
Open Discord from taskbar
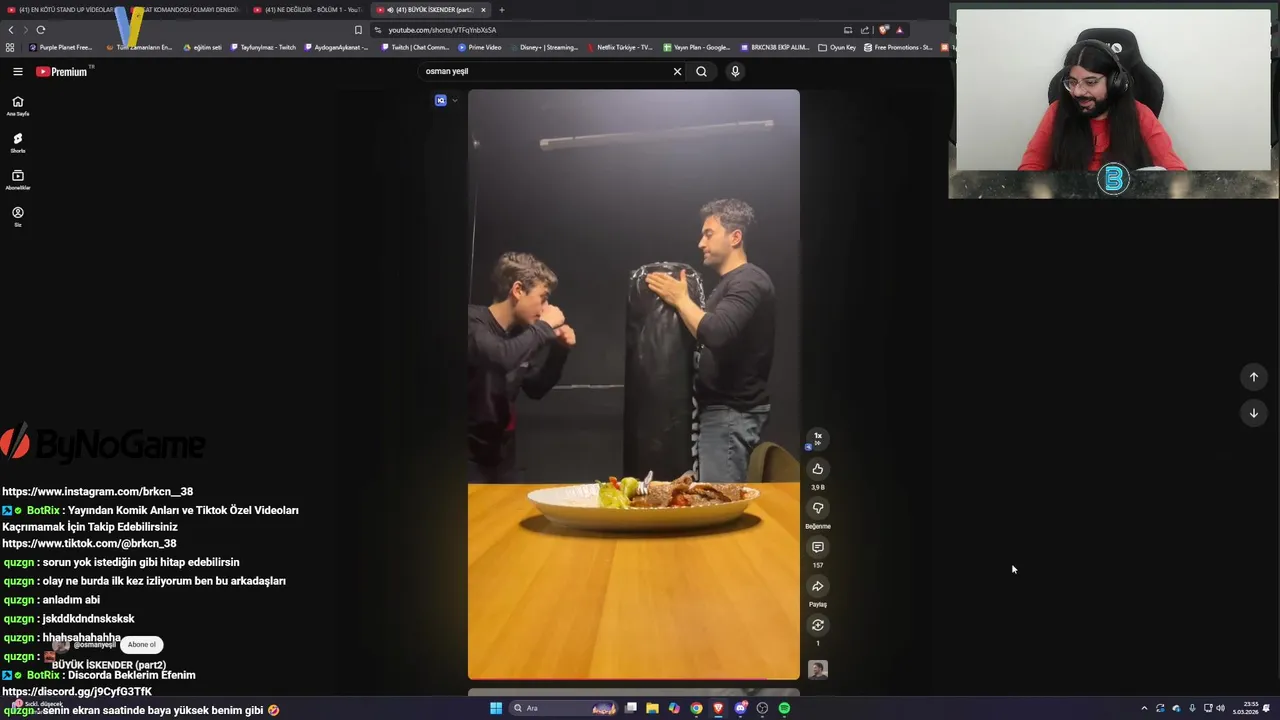point(740,708)
